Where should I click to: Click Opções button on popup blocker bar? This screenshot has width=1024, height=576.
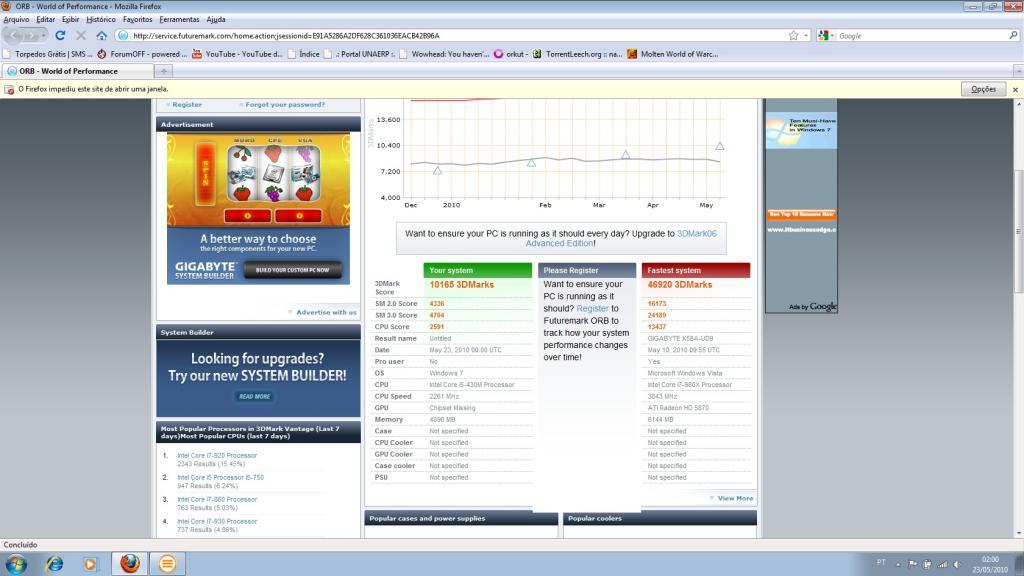click(x=983, y=89)
